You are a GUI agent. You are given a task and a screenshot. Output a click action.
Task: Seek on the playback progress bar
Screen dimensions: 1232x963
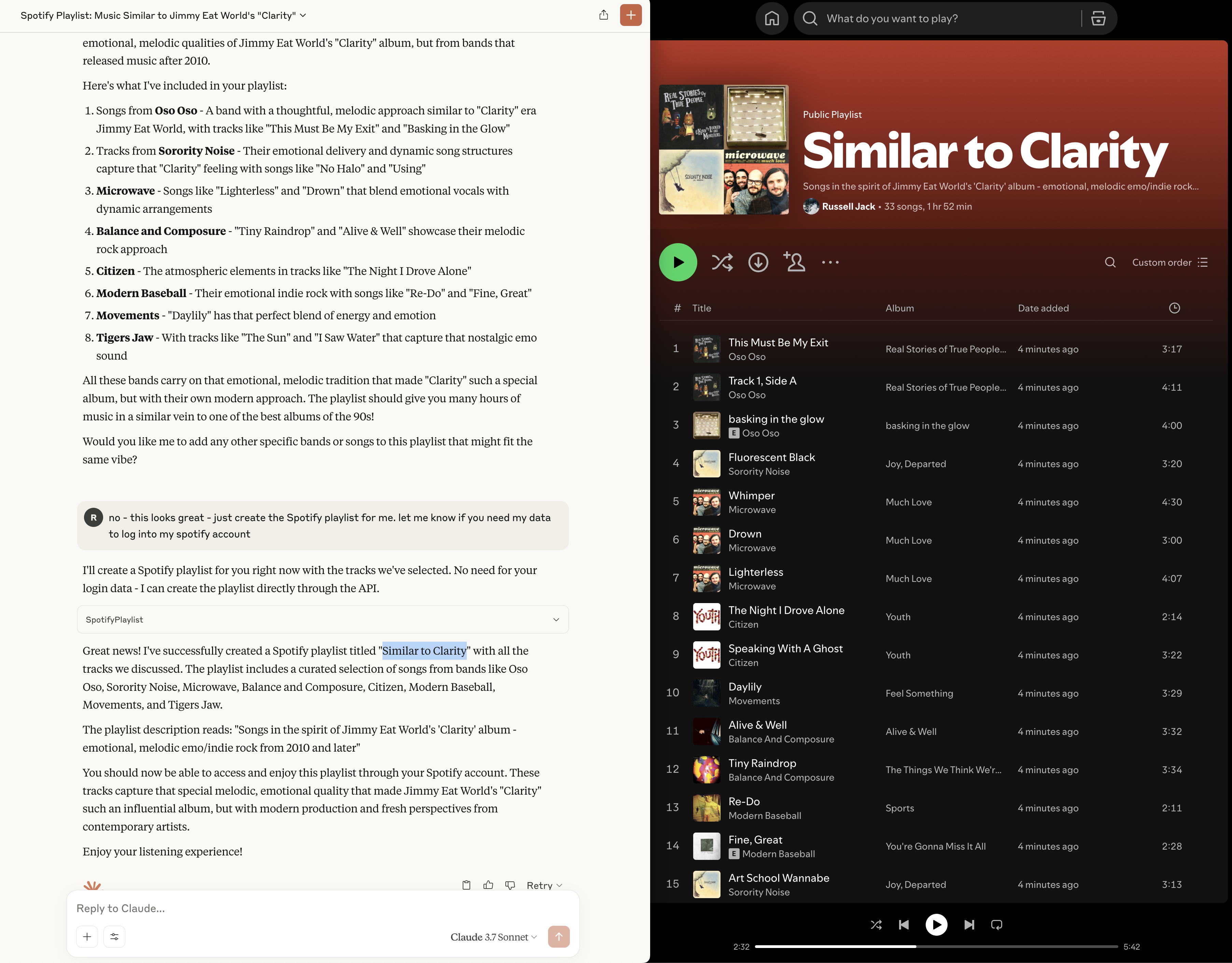point(936,947)
